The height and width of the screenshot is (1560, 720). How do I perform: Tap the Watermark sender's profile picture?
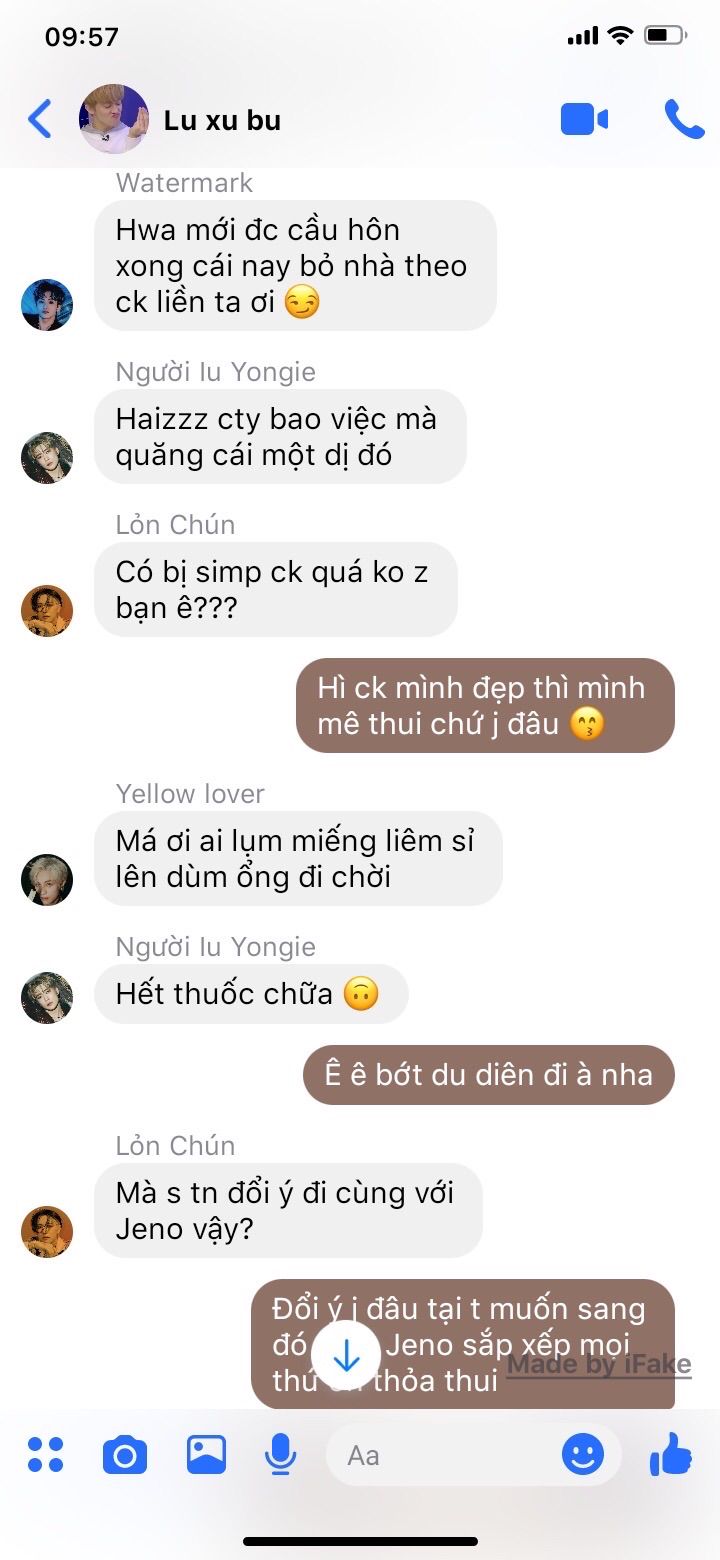coord(47,304)
